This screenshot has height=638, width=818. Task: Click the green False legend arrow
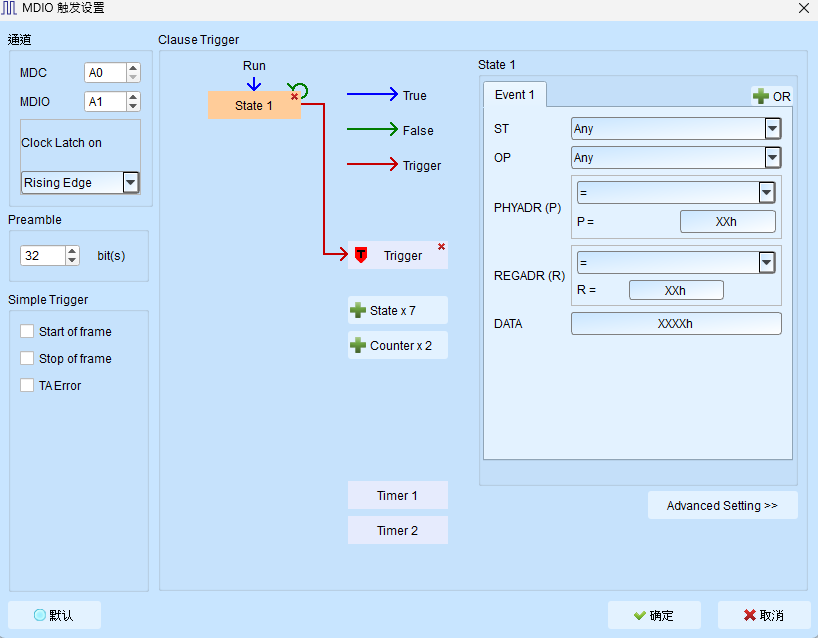pos(372,129)
